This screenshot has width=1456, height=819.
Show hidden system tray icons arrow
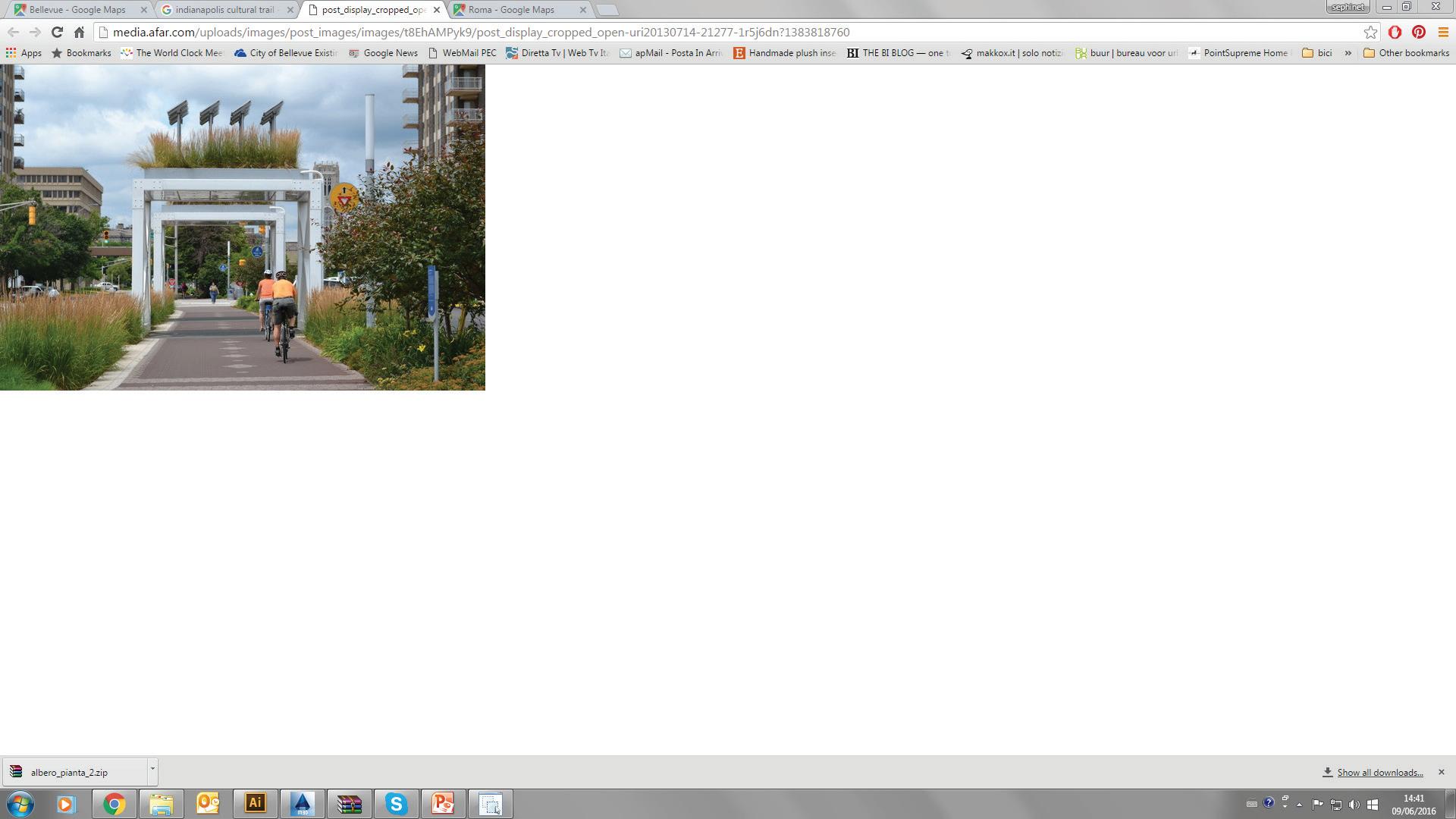(1299, 805)
